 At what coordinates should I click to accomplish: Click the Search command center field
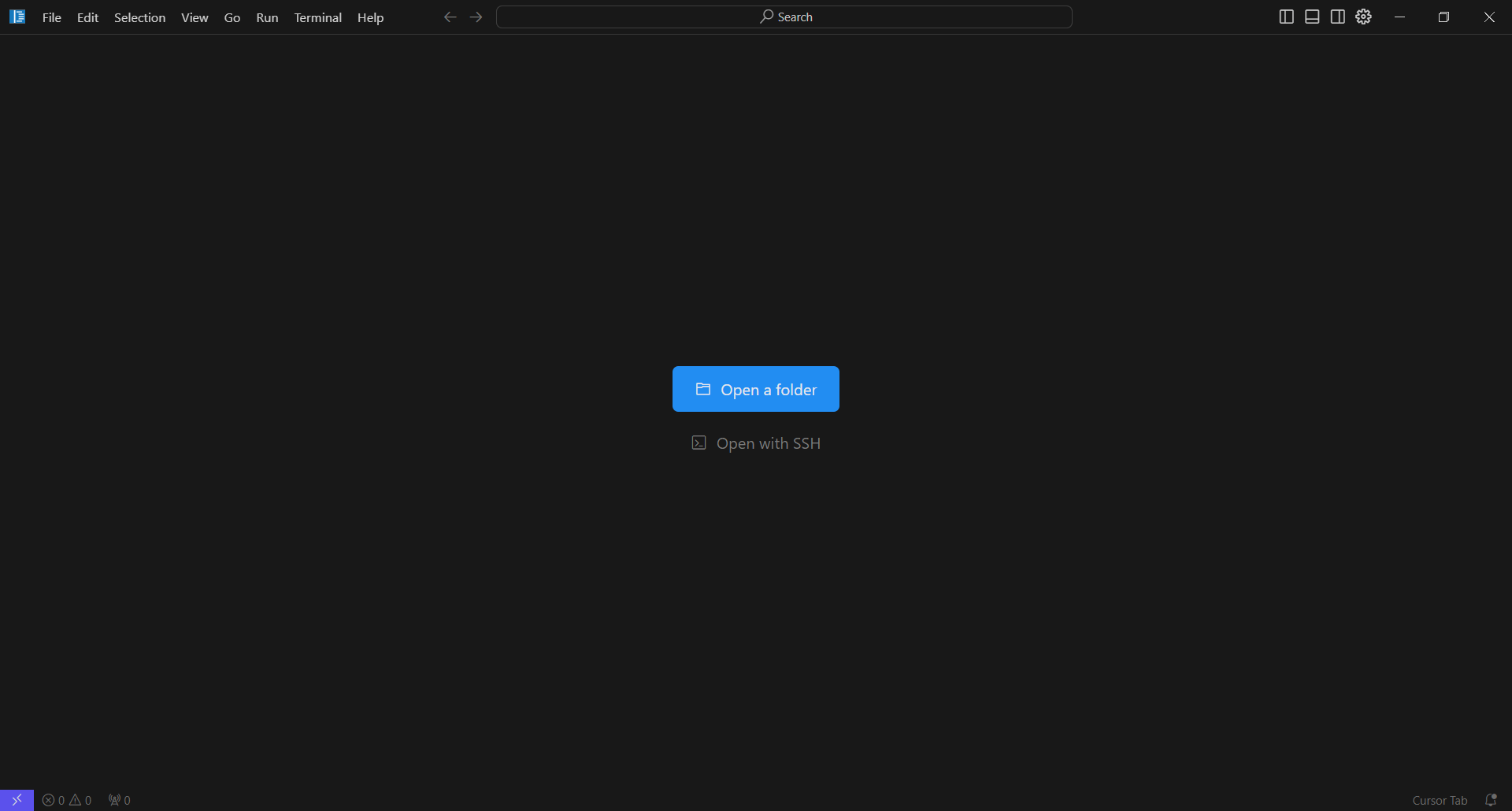pos(784,17)
